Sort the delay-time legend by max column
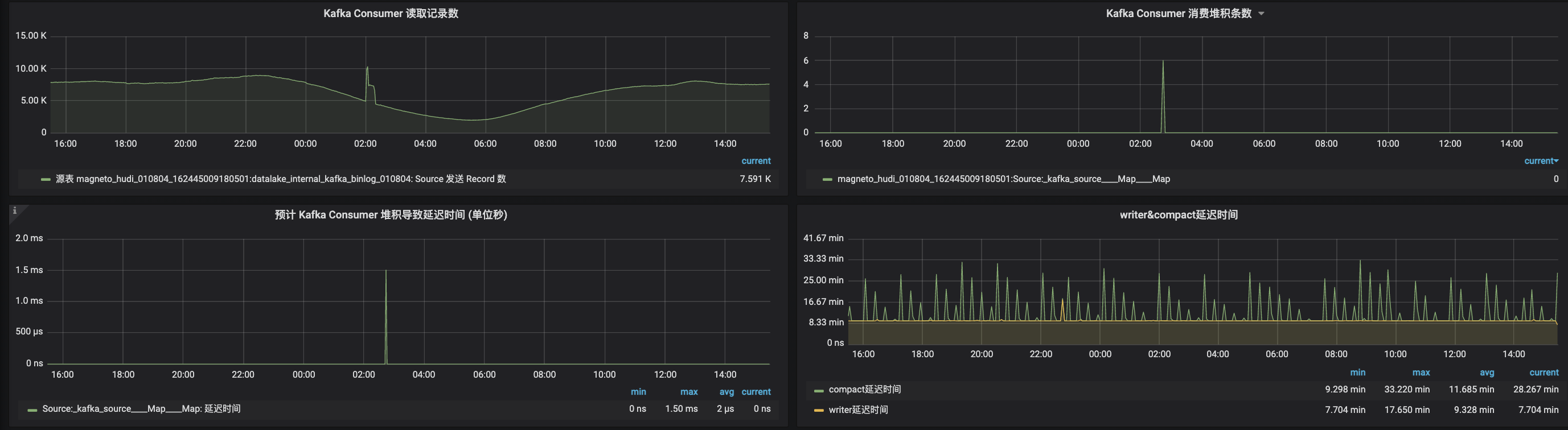This screenshot has width=1568, height=430. coord(688,392)
